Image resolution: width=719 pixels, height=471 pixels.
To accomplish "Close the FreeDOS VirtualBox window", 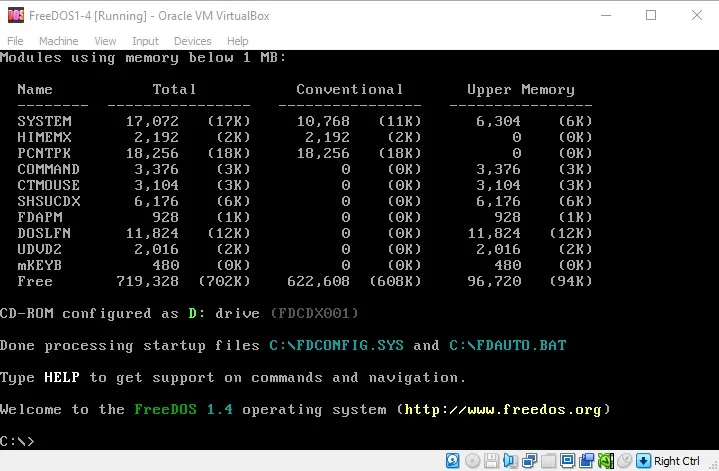I will [697, 15].
